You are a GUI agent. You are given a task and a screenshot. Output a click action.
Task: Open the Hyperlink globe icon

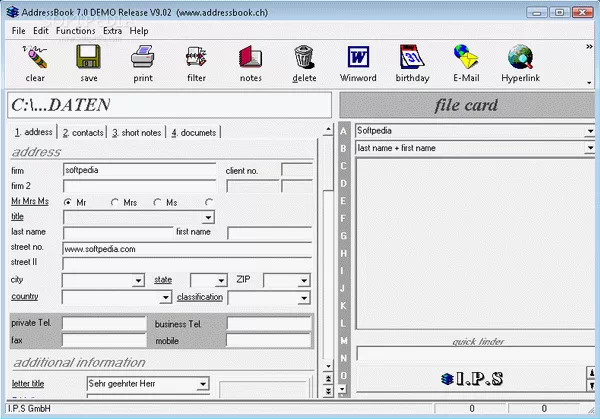point(520,57)
